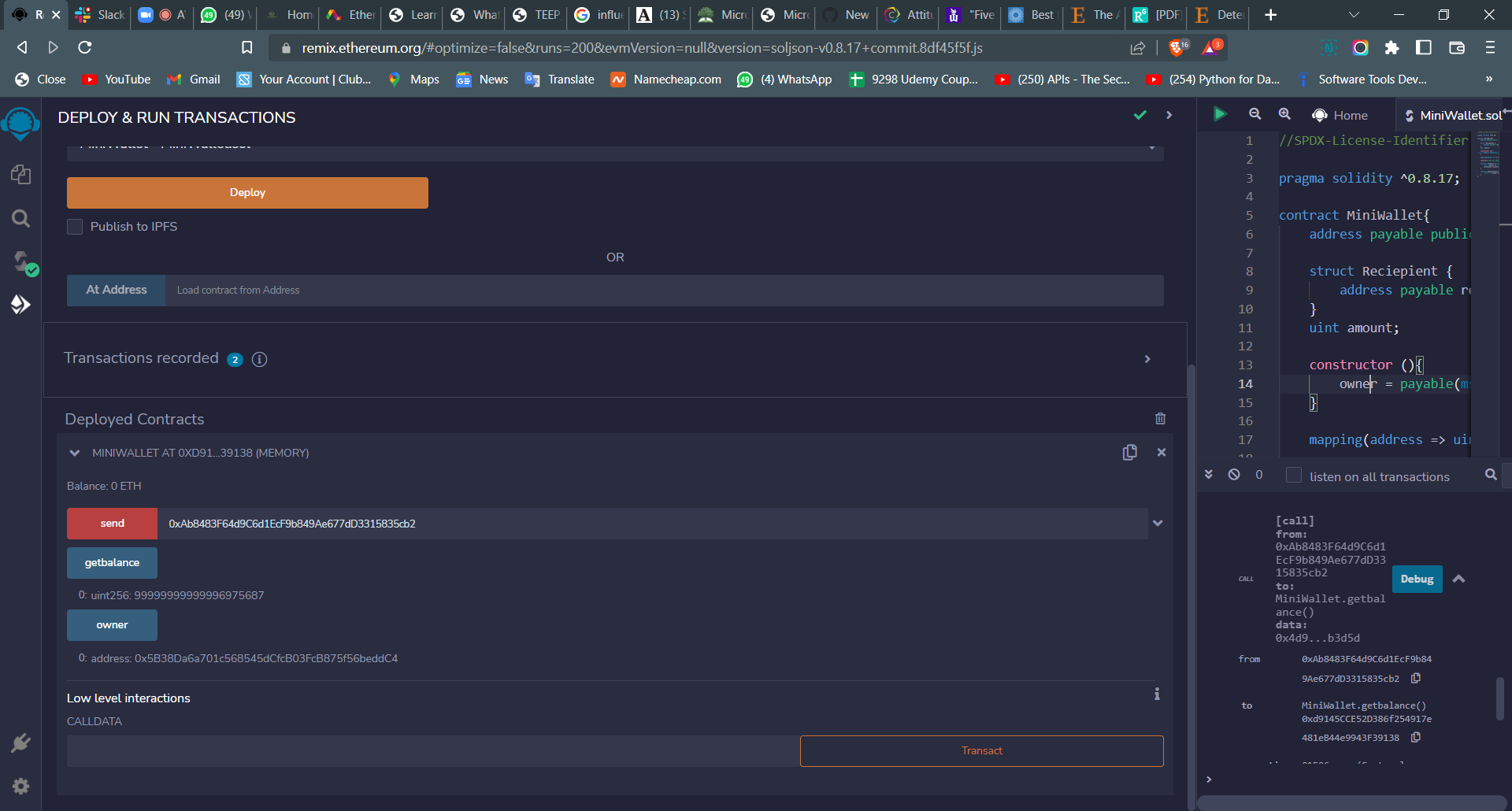Clear the terminal console output

tap(1234, 474)
